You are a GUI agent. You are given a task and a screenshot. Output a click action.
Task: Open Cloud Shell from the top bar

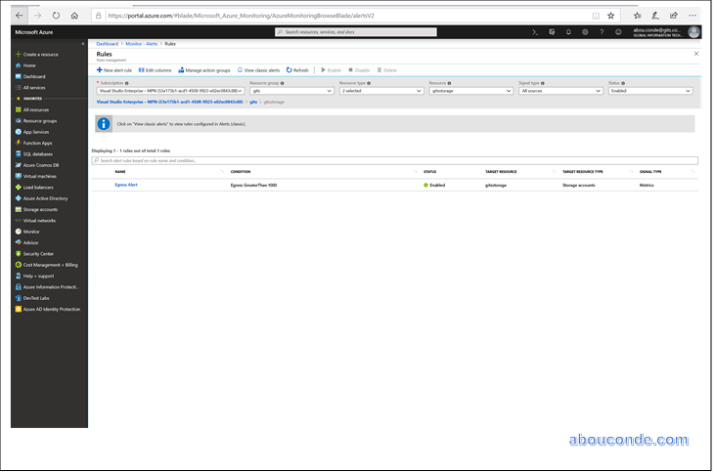536,32
